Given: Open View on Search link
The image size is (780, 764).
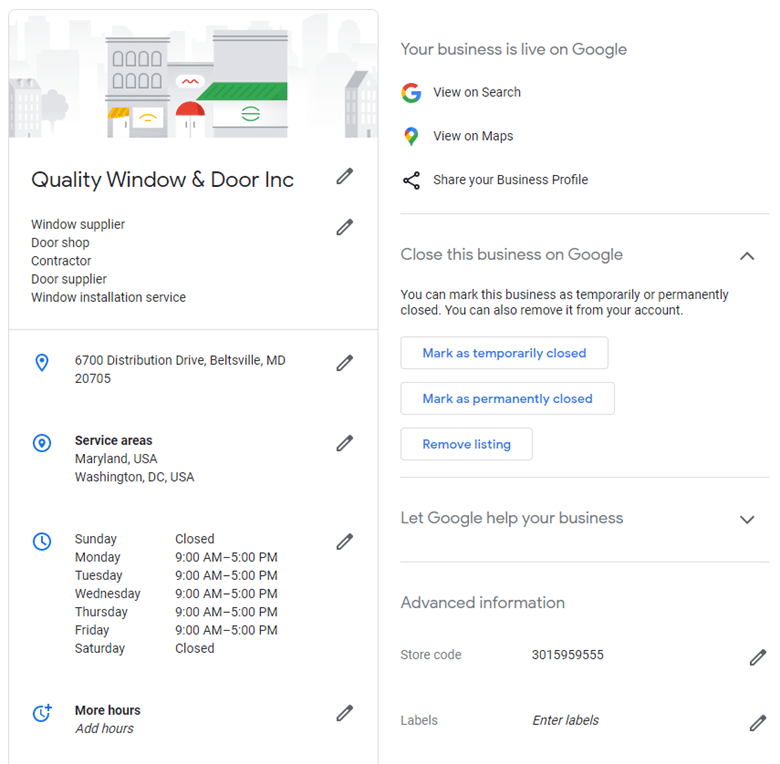Looking at the screenshot, I should point(477,93).
